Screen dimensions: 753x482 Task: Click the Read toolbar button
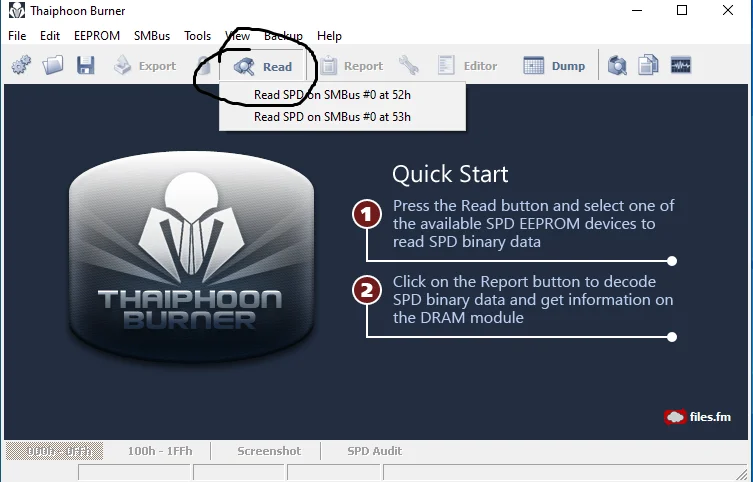tap(263, 66)
